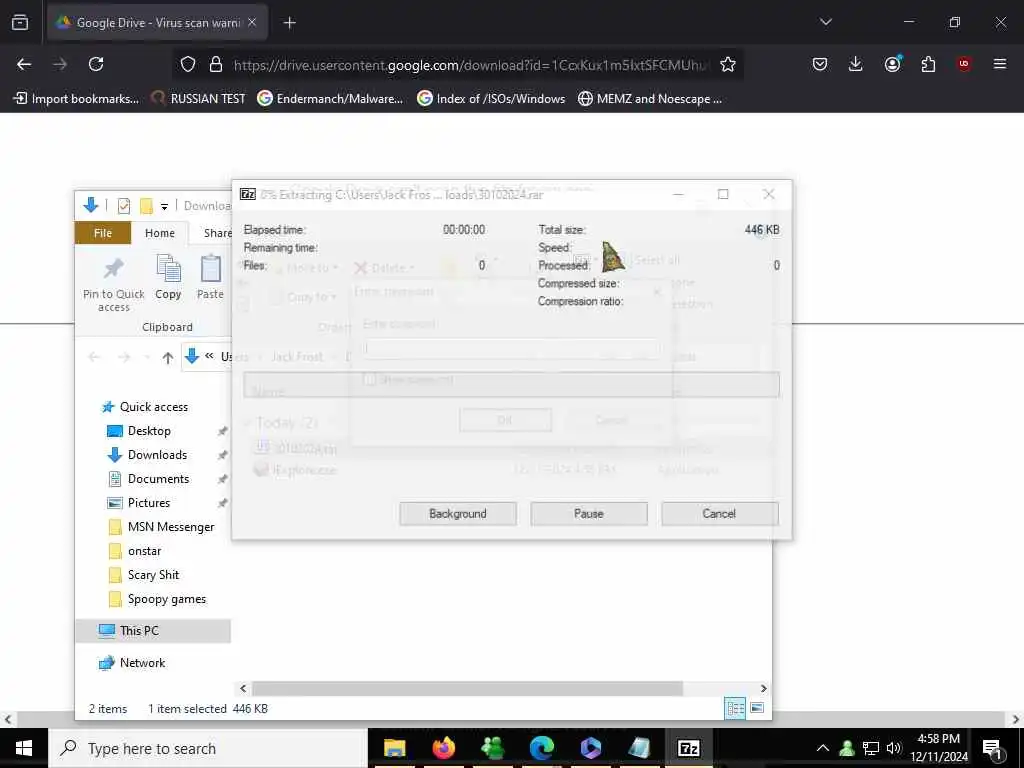Open Index of /ISOs/Windows bookmark

tap(491, 99)
